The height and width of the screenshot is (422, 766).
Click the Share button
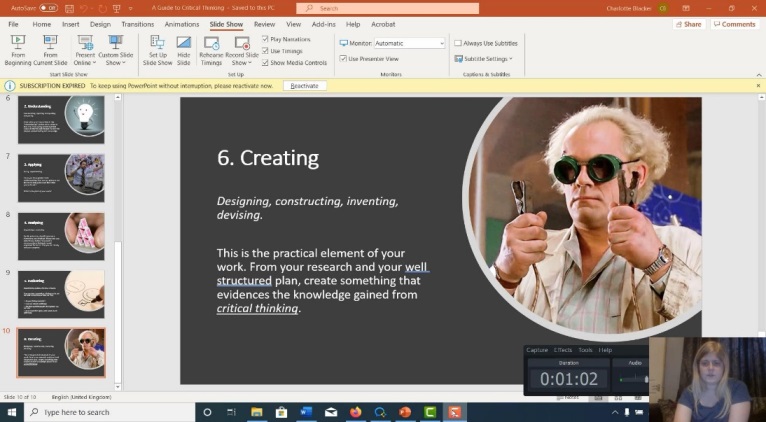[x=688, y=24]
